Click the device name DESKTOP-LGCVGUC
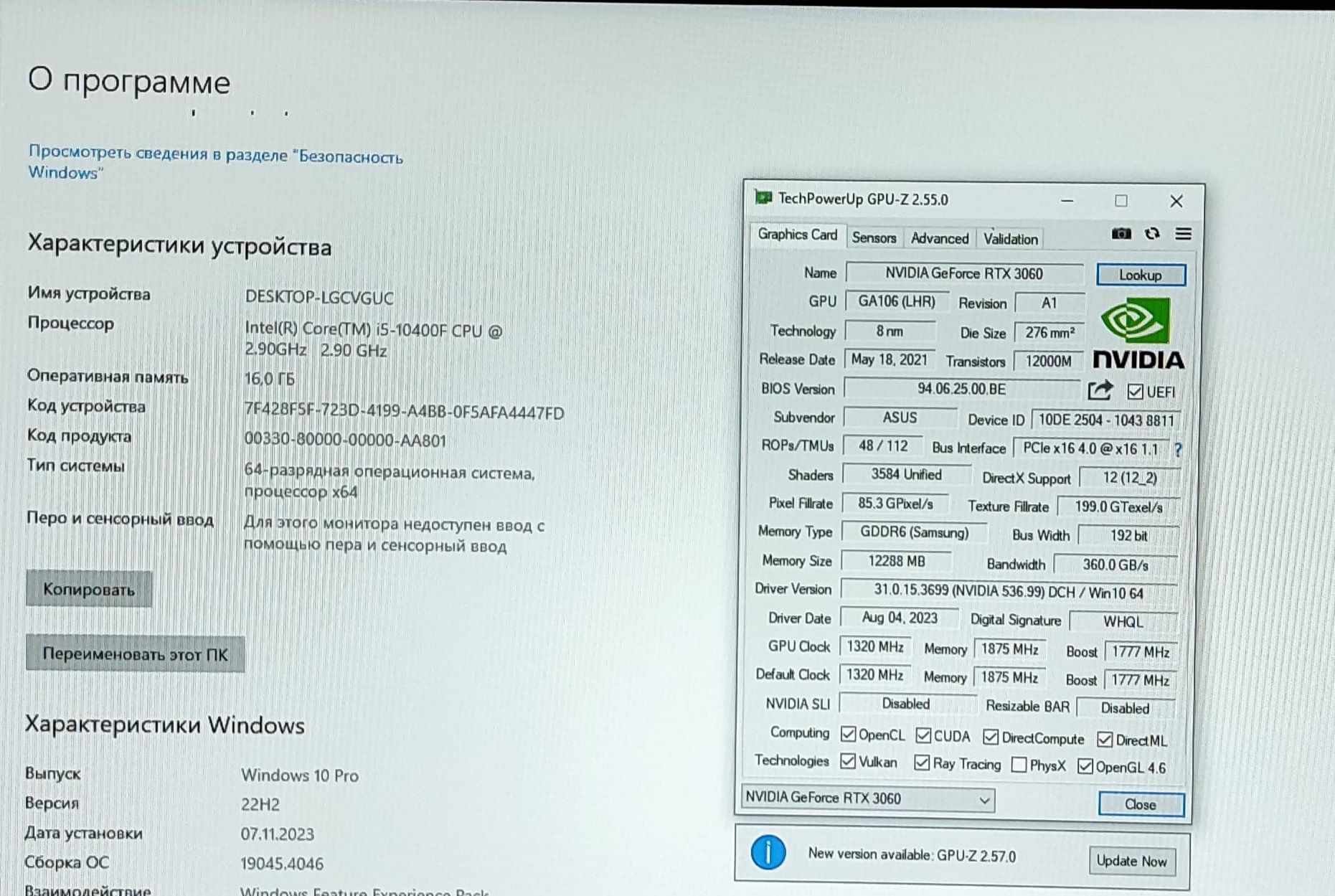 coord(319,297)
